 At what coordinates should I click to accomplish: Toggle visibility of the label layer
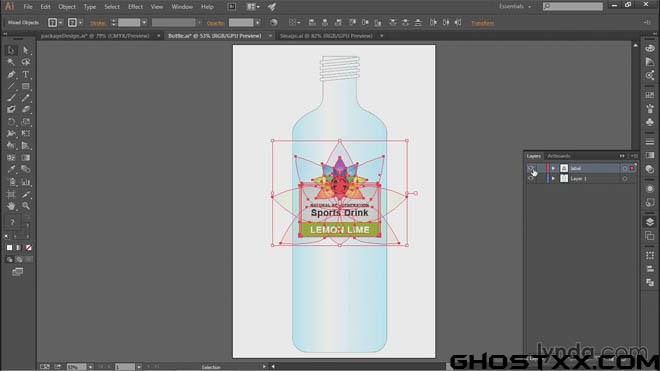tap(530, 168)
